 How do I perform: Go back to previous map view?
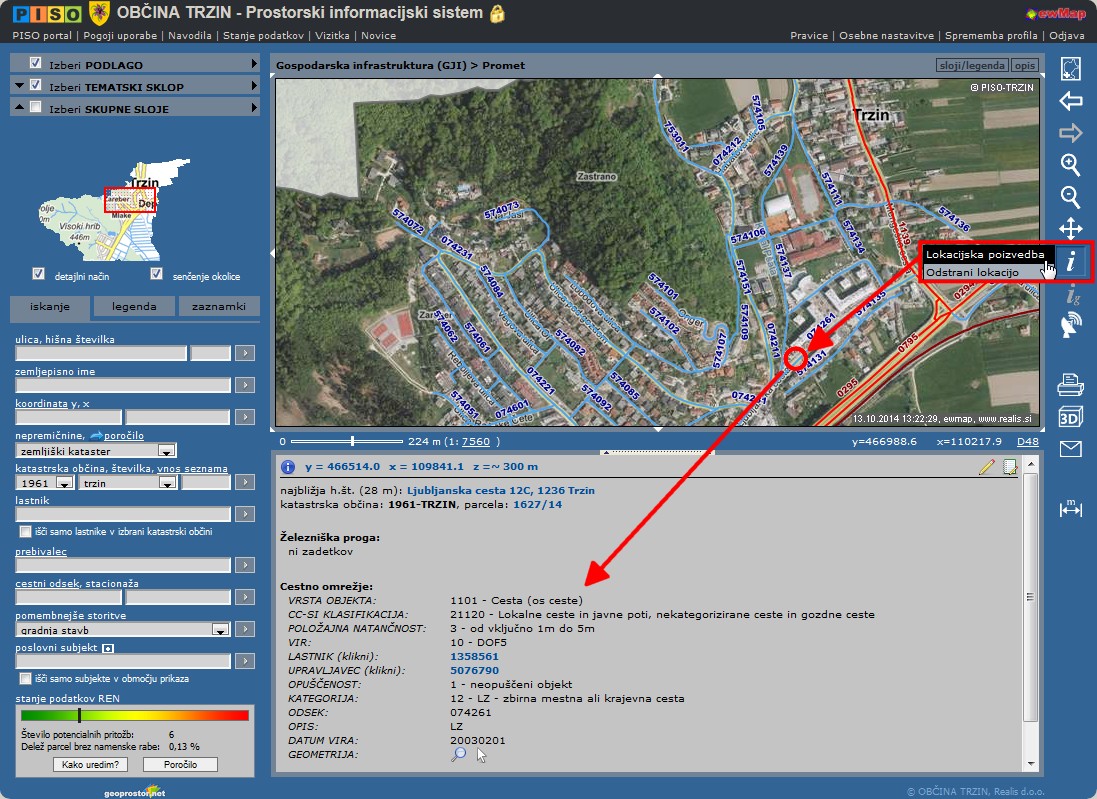(1070, 101)
